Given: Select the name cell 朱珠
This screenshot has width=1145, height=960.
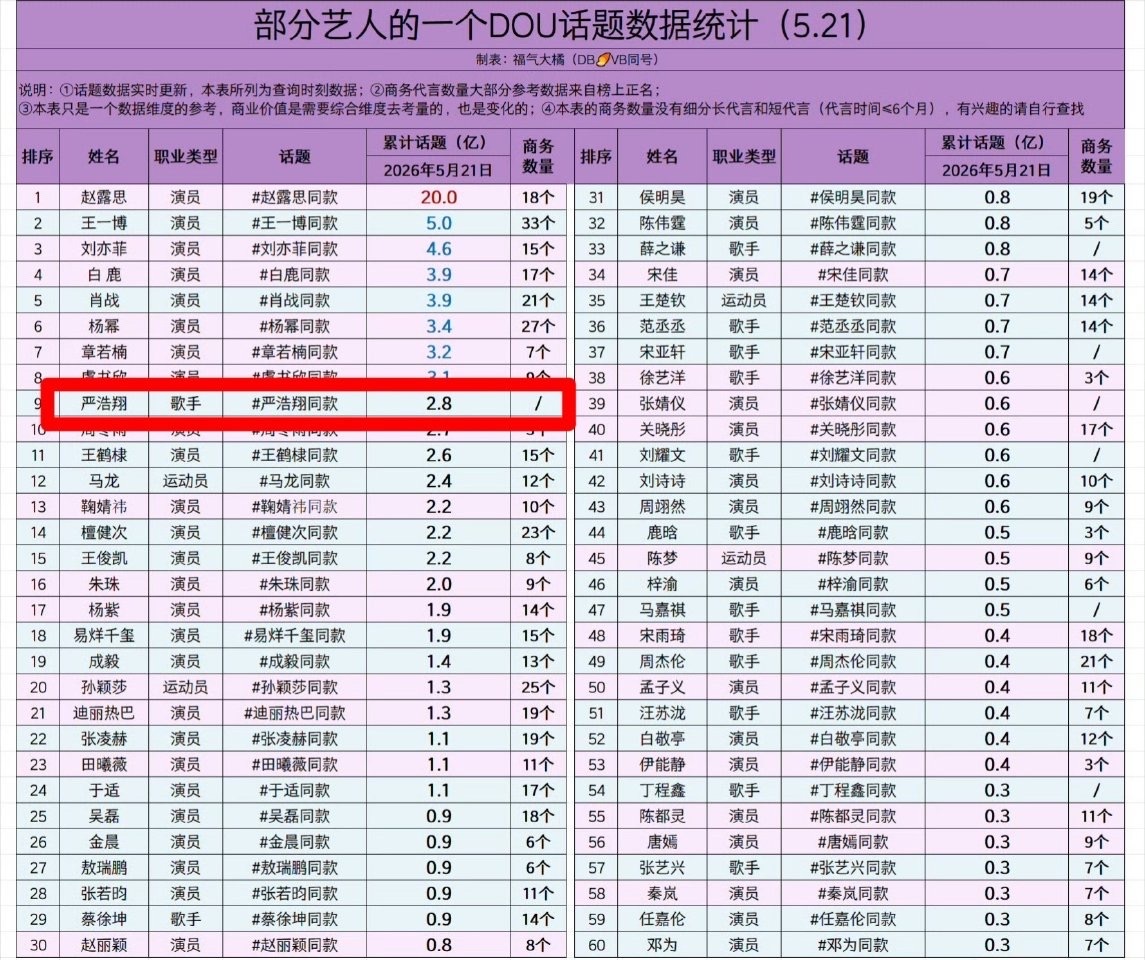Looking at the screenshot, I should pos(104,584).
